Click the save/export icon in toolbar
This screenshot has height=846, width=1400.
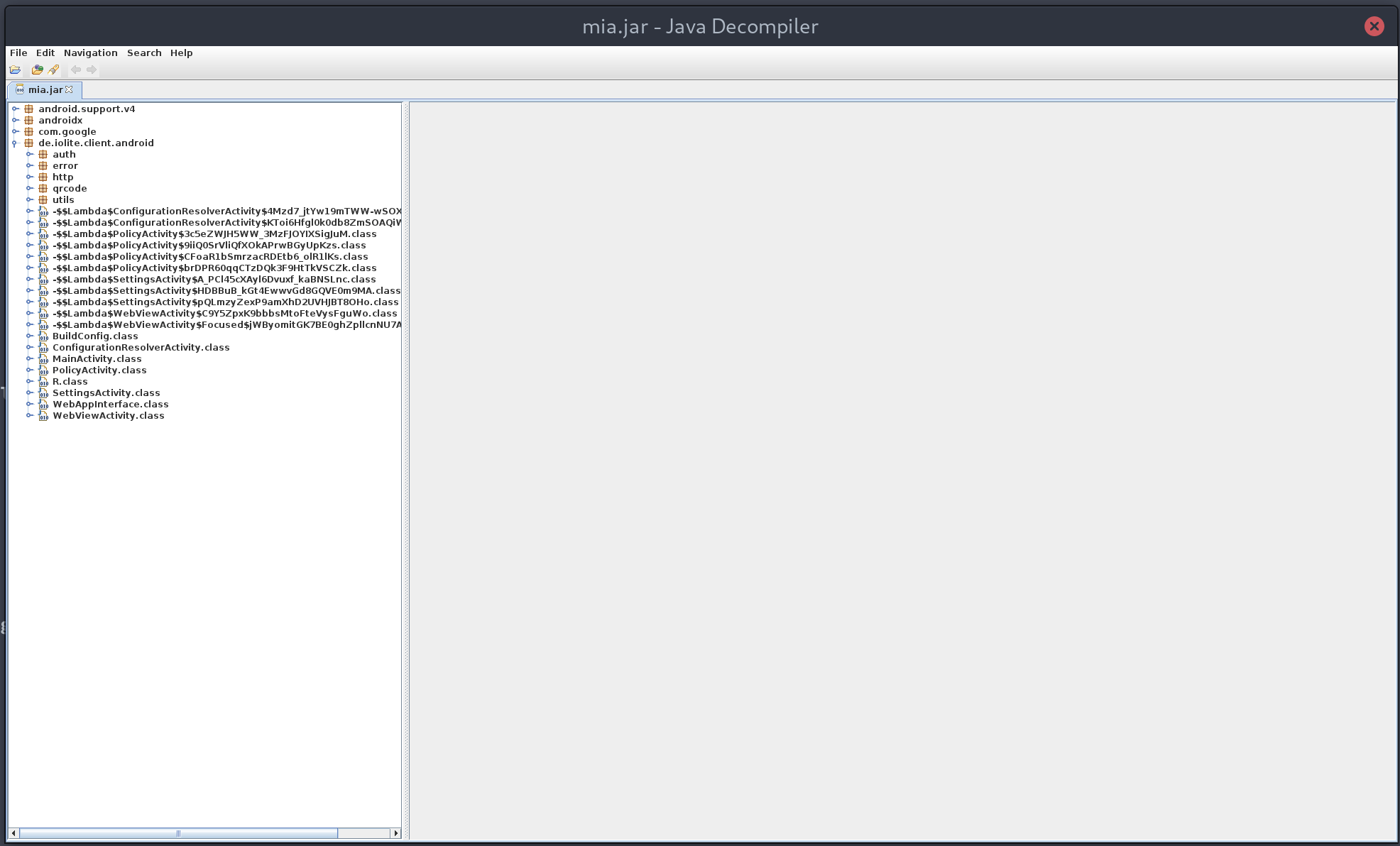[x=38, y=69]
